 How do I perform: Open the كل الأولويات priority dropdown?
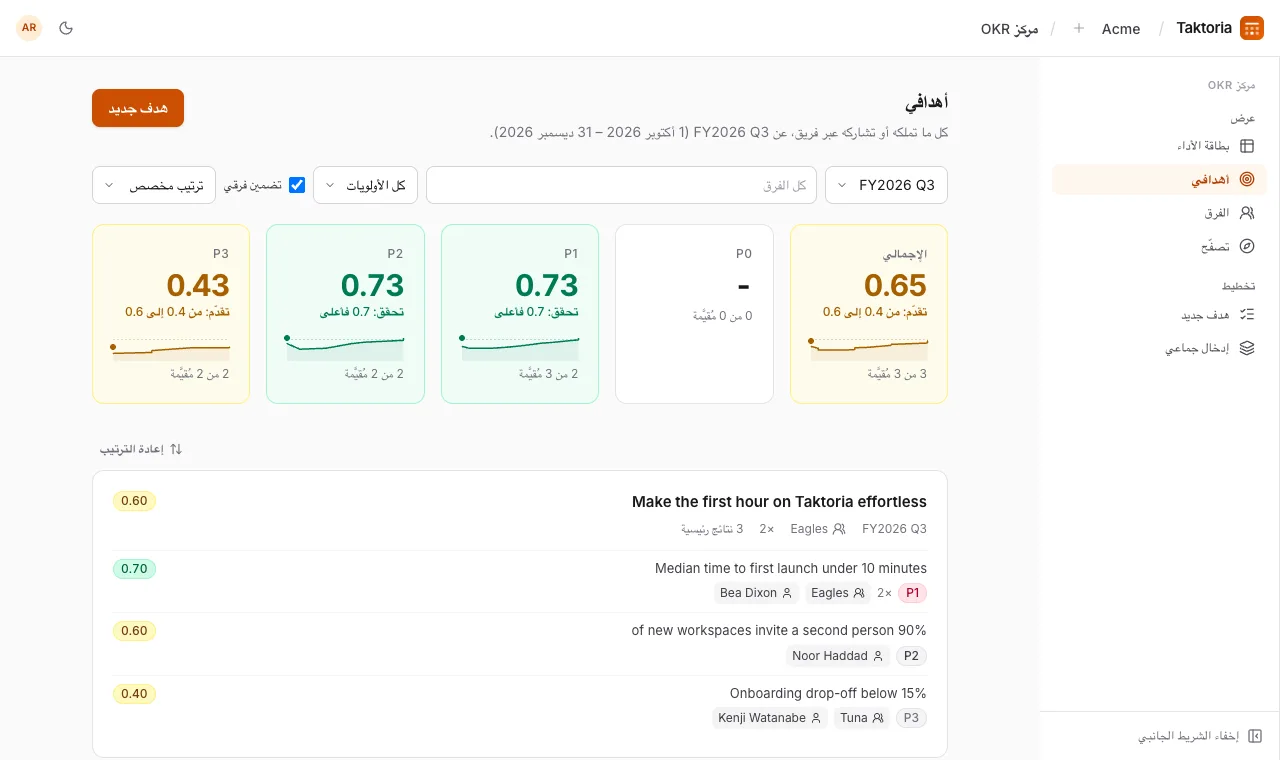coord(365,185)
